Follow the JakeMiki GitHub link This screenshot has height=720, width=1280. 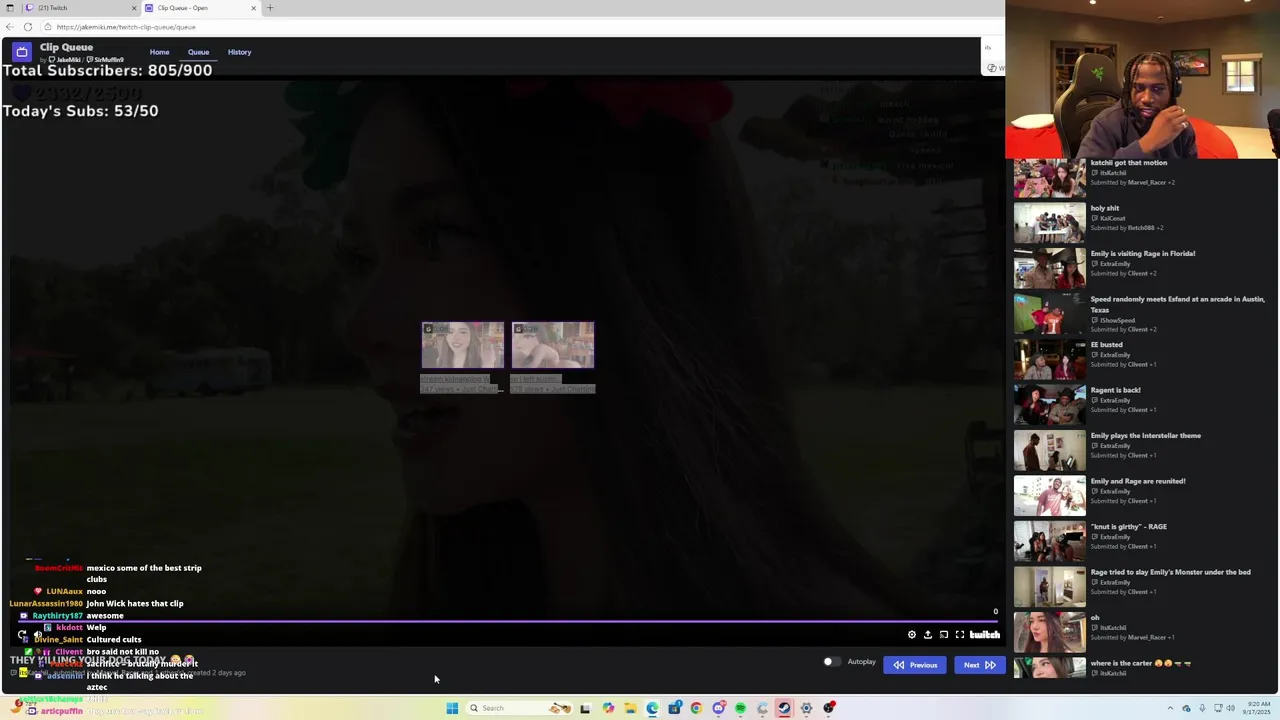point(66,60)
